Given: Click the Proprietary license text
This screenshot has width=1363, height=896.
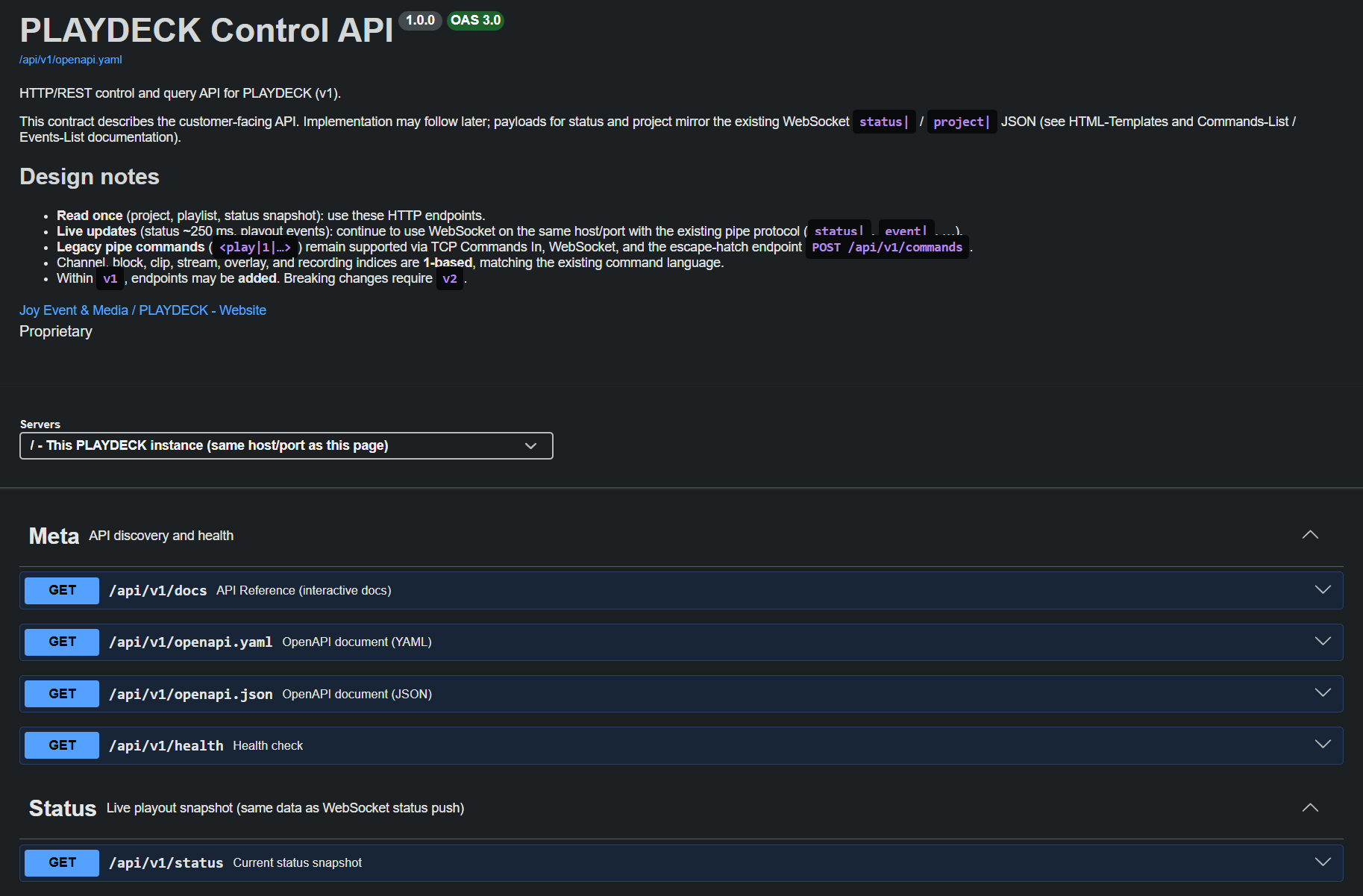Looking at the screenshot, I should (x=56, y=332).
